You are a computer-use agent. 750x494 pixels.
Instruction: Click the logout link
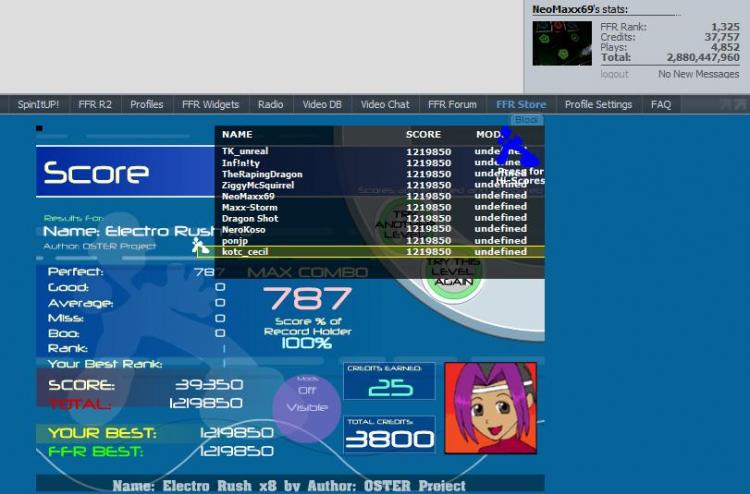(x=615, y=74)
